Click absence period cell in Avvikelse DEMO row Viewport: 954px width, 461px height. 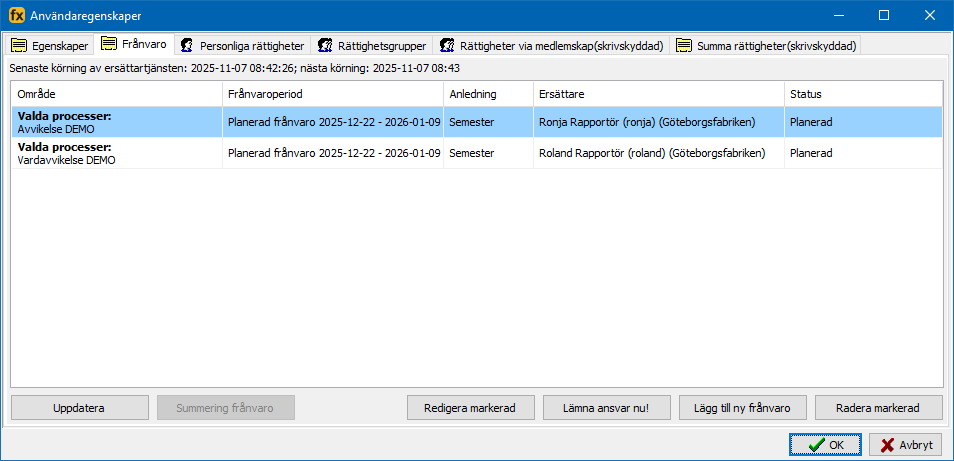(333, 122)
